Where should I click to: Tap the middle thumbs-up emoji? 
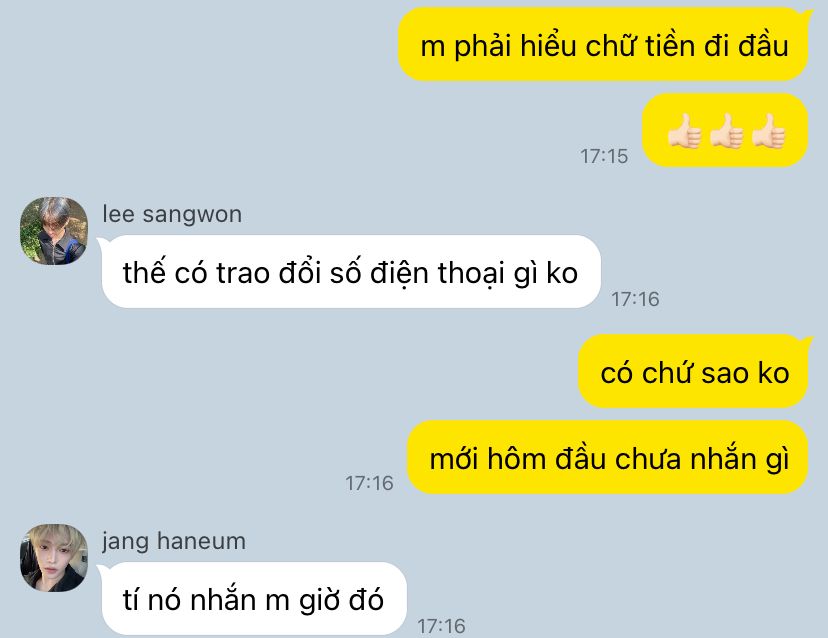coord(726,131)
